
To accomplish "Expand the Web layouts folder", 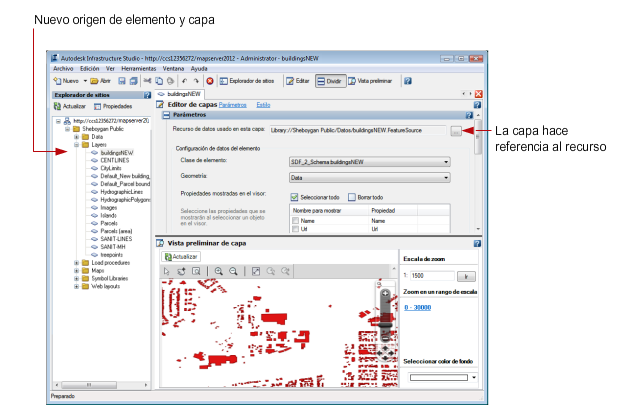I will (76, 286).
